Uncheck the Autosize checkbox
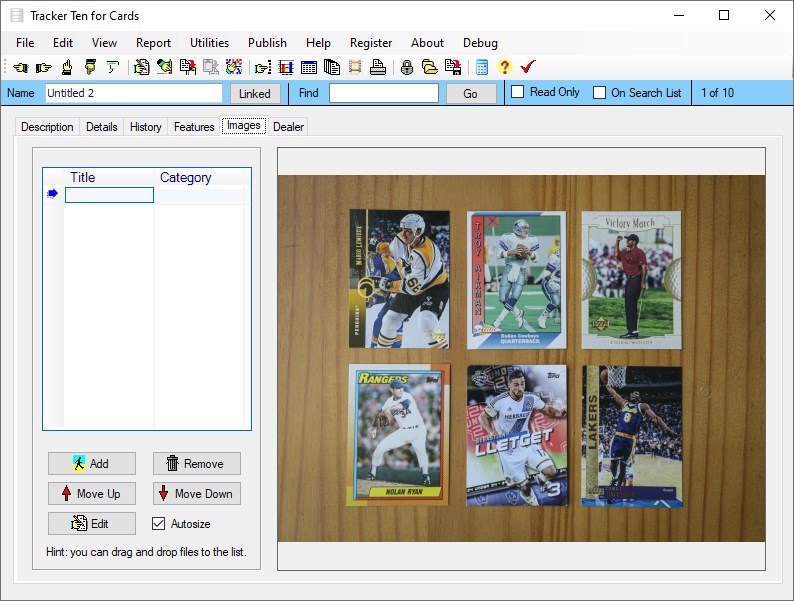794x601 pixels. pyautogui.click(x=158, y=524)
